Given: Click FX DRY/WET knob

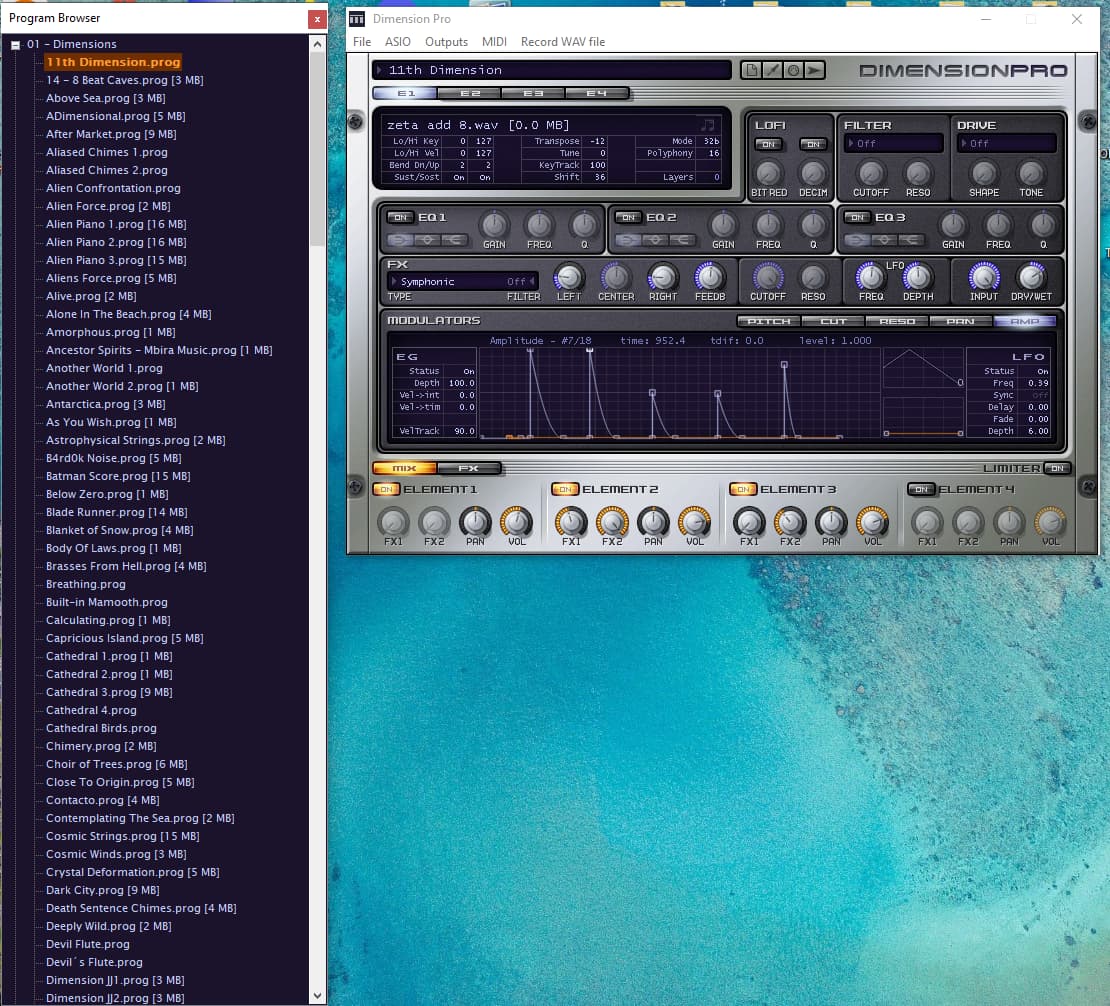Looking at the screenshot, I should pyautogui.click(x=1031, y=277).
